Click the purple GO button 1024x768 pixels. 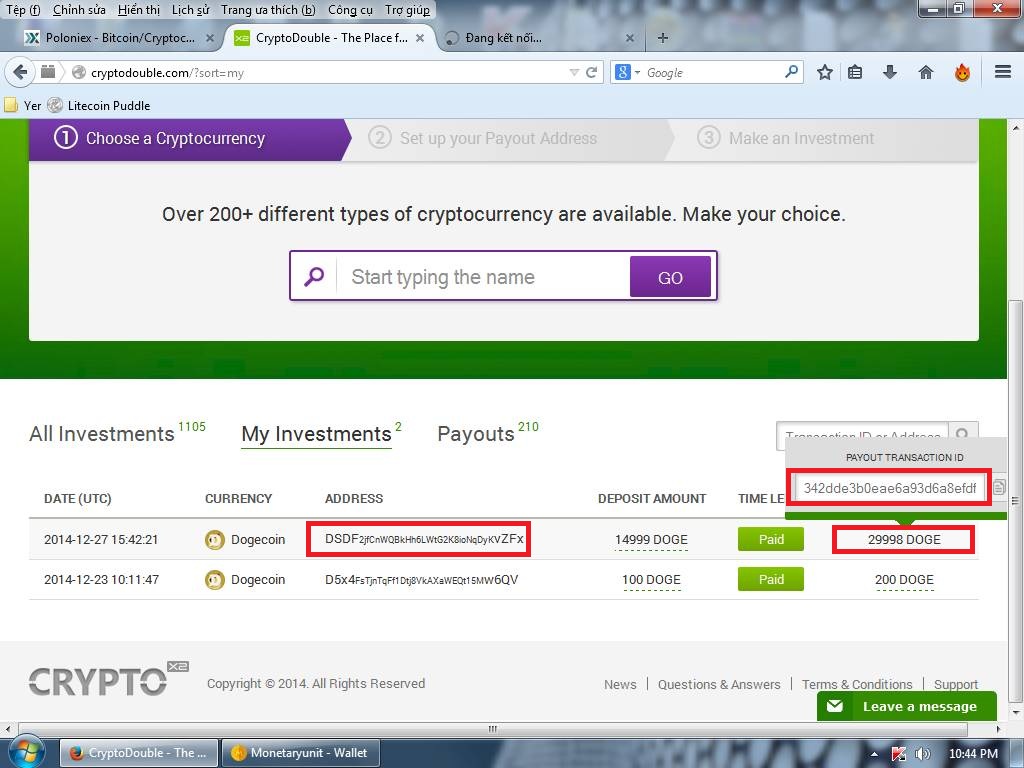(x=670, y=277)
